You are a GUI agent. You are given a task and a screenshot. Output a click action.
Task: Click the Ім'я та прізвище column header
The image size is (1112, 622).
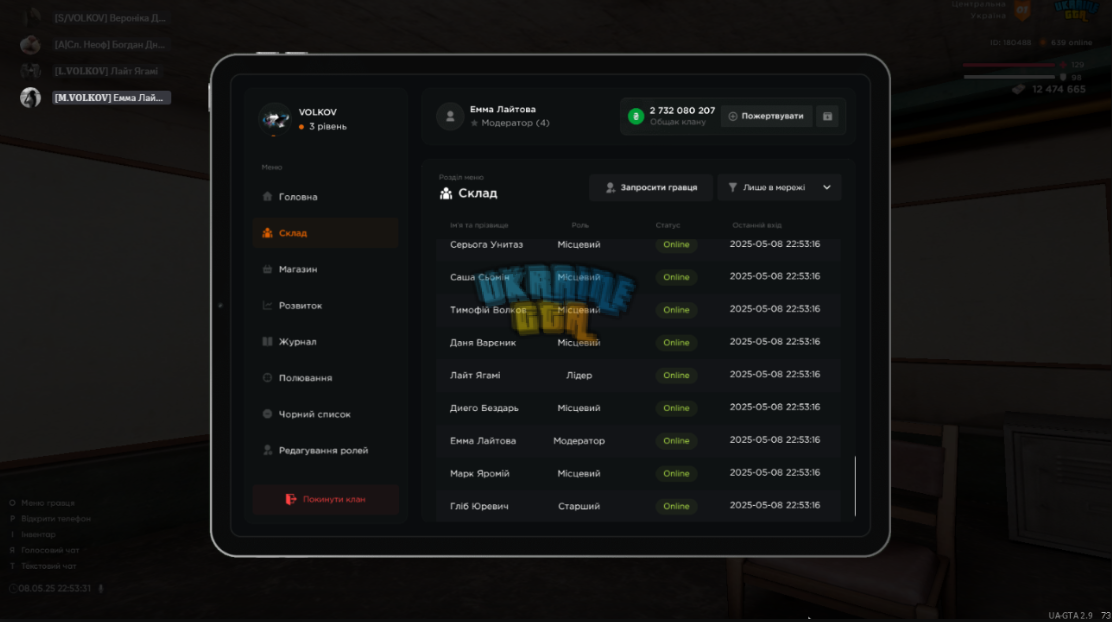click(479, 226)
